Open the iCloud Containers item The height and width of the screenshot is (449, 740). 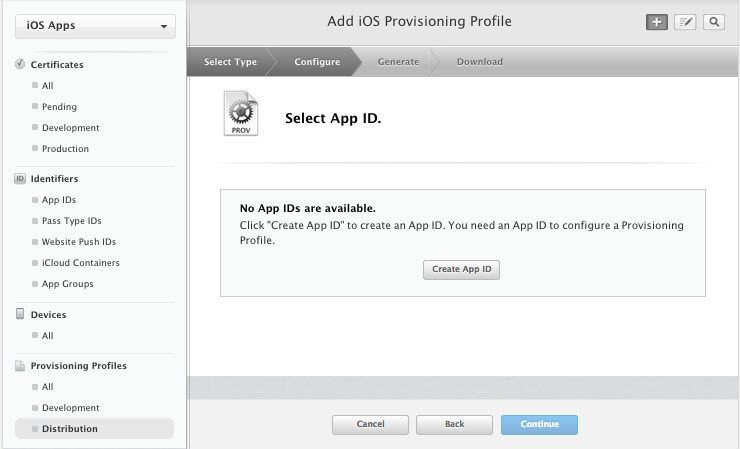point(80,263)
